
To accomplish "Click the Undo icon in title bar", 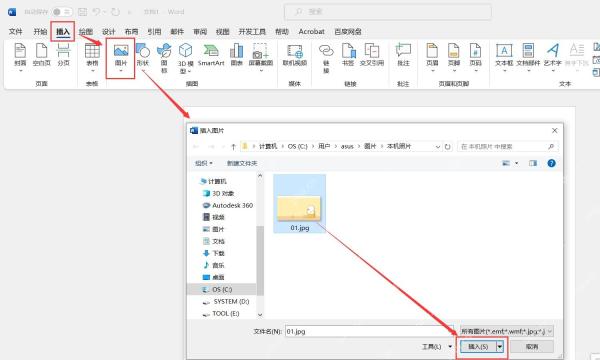I will [x=96, y=12].
